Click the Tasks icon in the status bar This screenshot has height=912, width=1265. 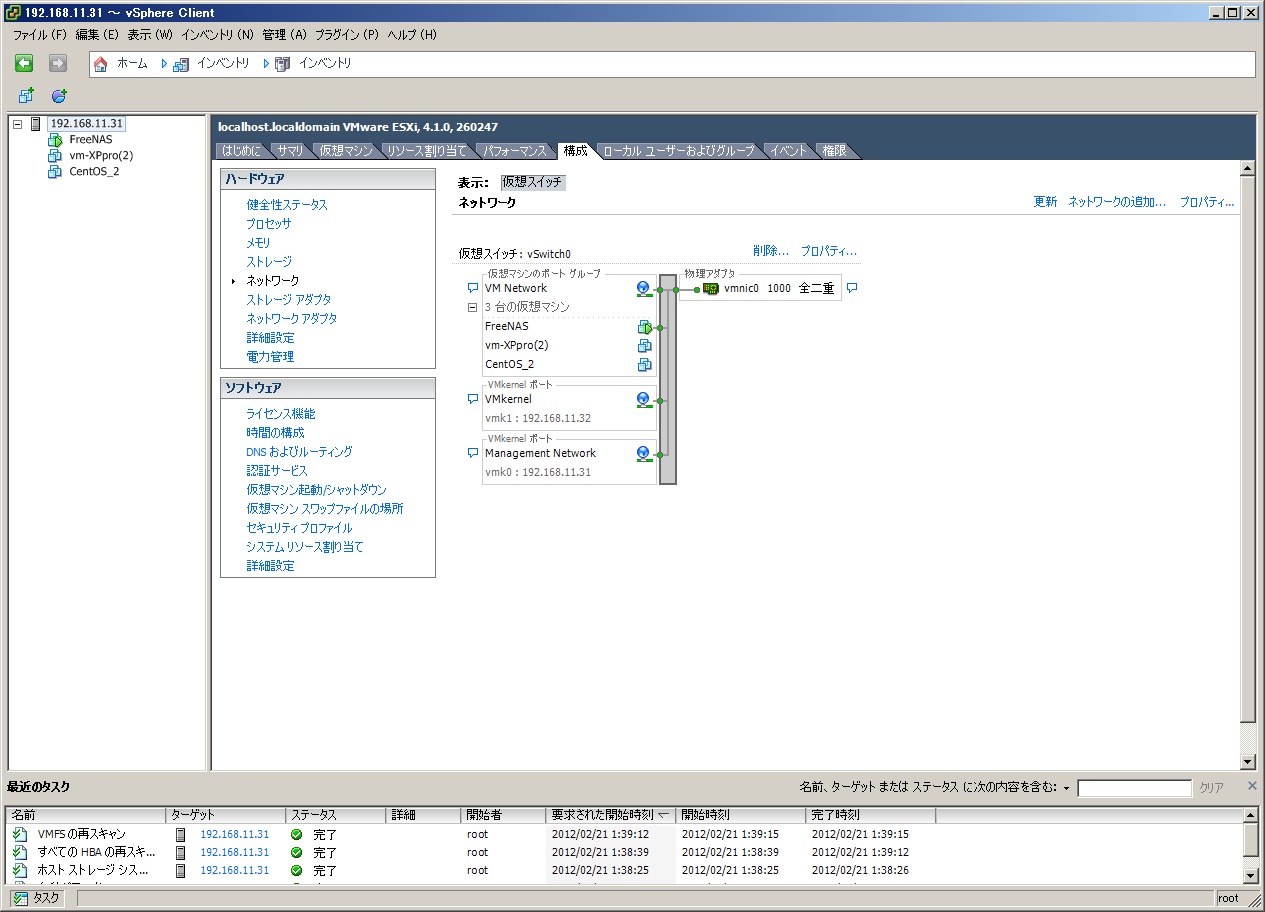pos(21,898)
